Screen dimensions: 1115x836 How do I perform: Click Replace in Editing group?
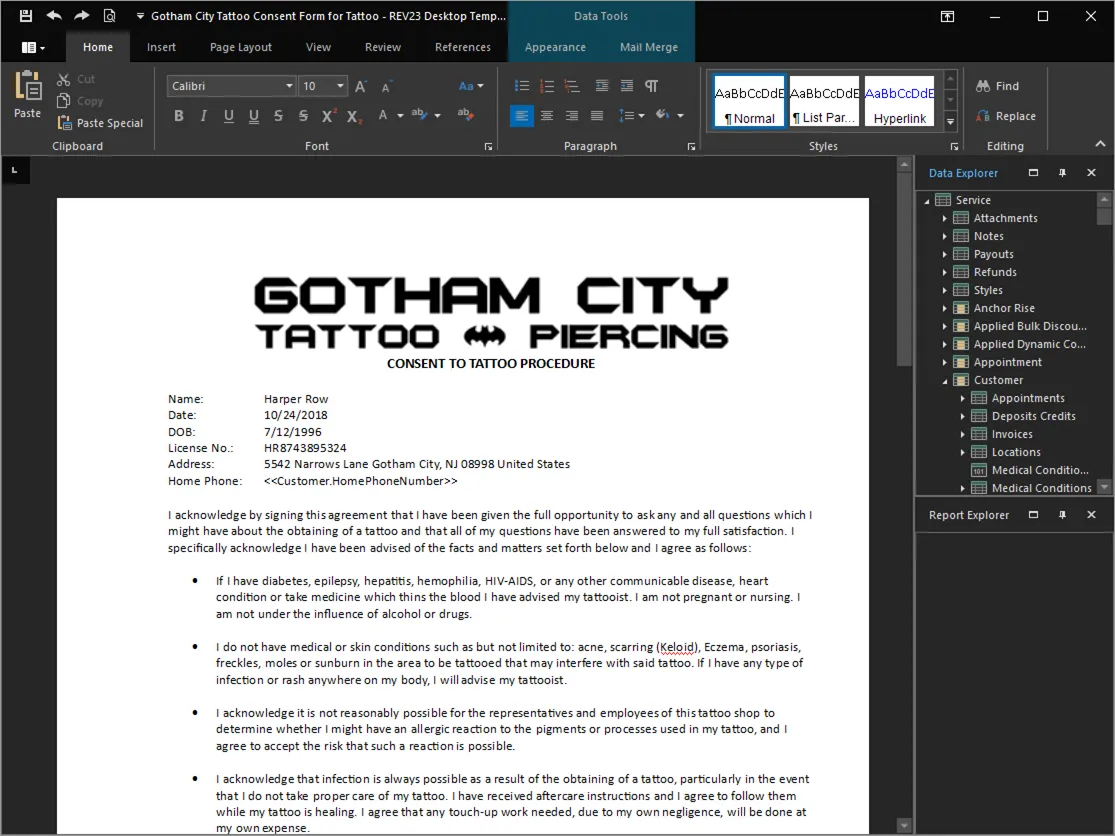[1006, 116]
